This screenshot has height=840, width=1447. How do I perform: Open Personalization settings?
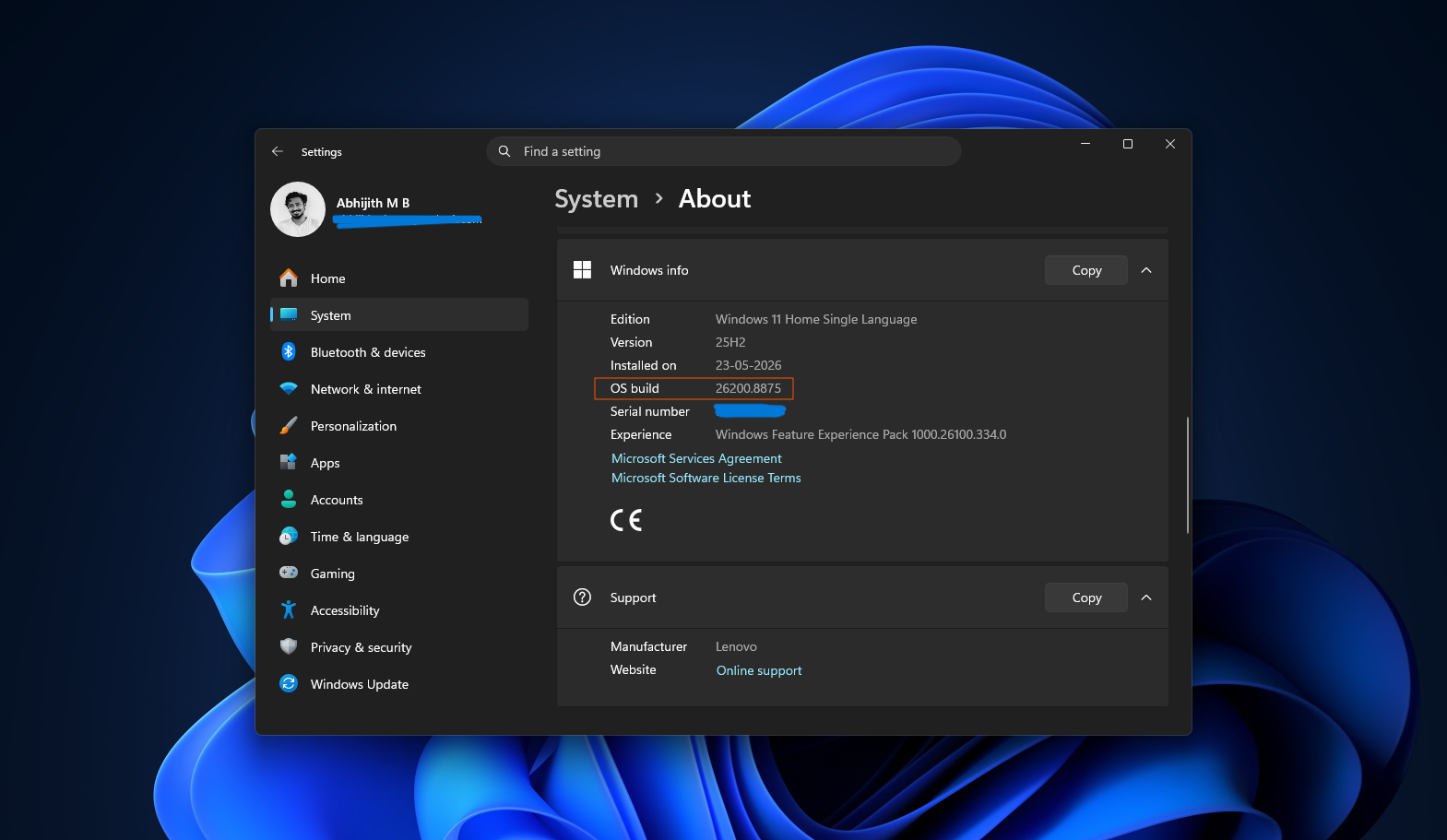point(398,425)
